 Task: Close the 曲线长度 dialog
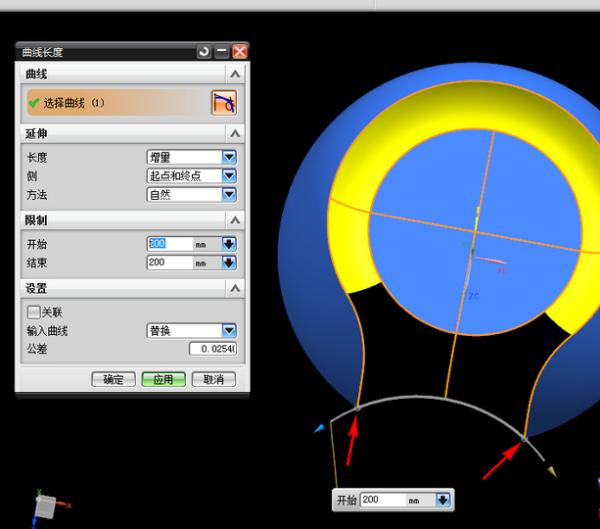point(239,51)
